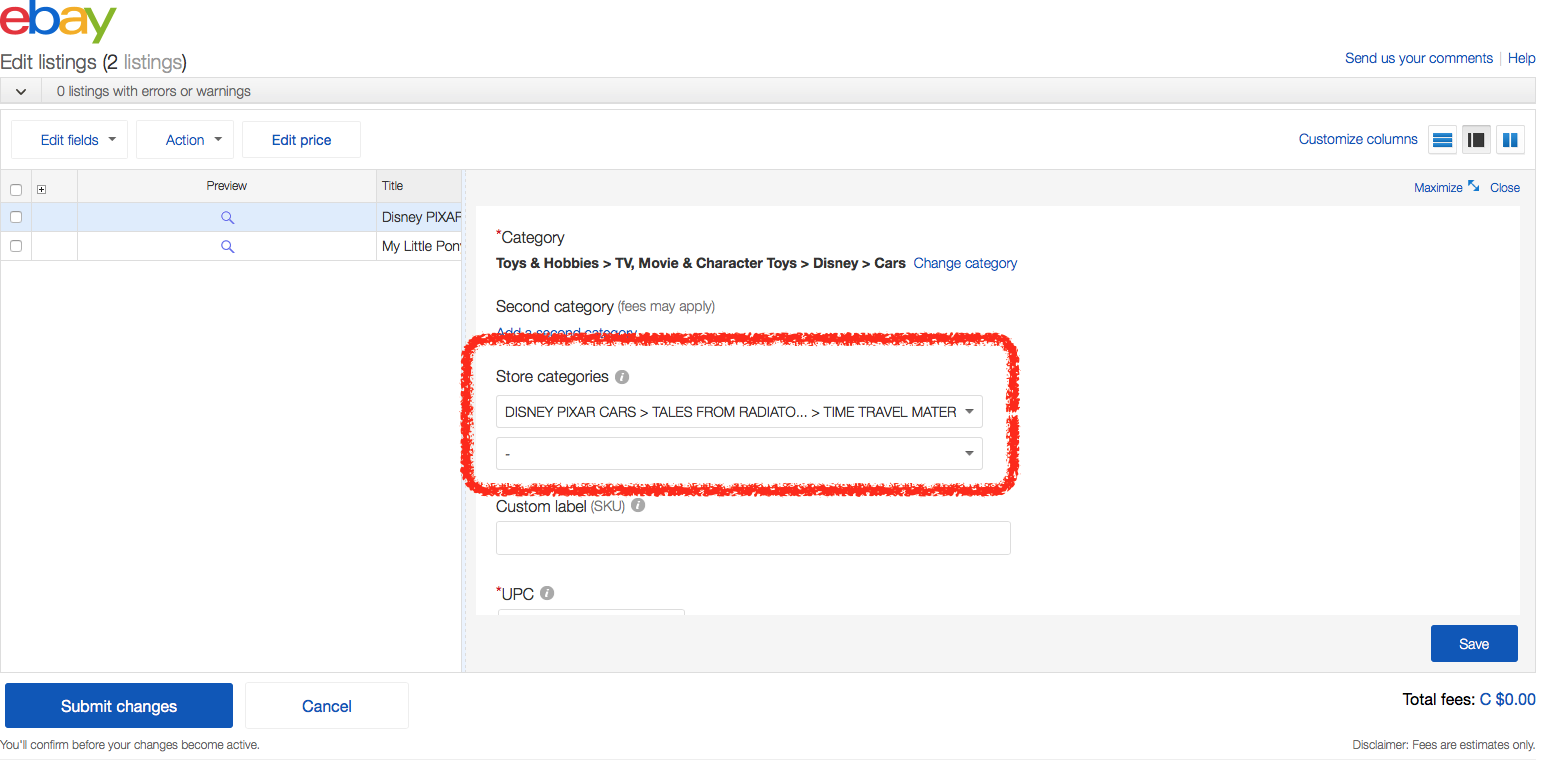The image size is (1548, 763).
Task: Click the UPC info icon
Action: (x=547, y=593)
